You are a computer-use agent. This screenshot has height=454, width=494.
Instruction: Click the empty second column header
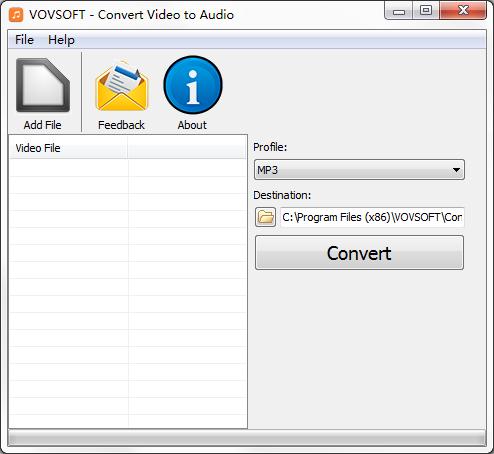click(187, 148)
